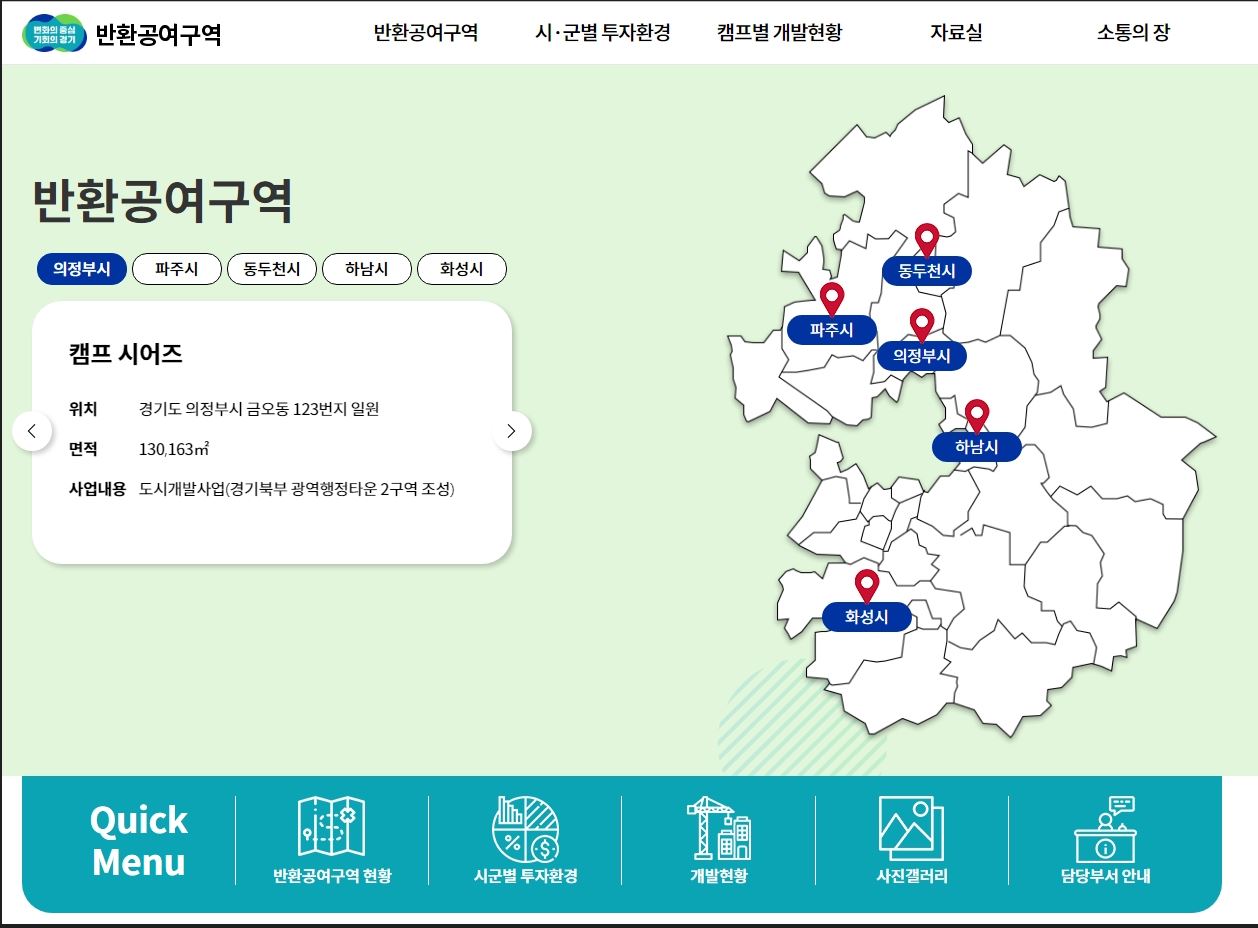The height and width of the screenshot is (928, 1258).
Task: Click the area value 130,163㎡
Action: click(174, 449)
